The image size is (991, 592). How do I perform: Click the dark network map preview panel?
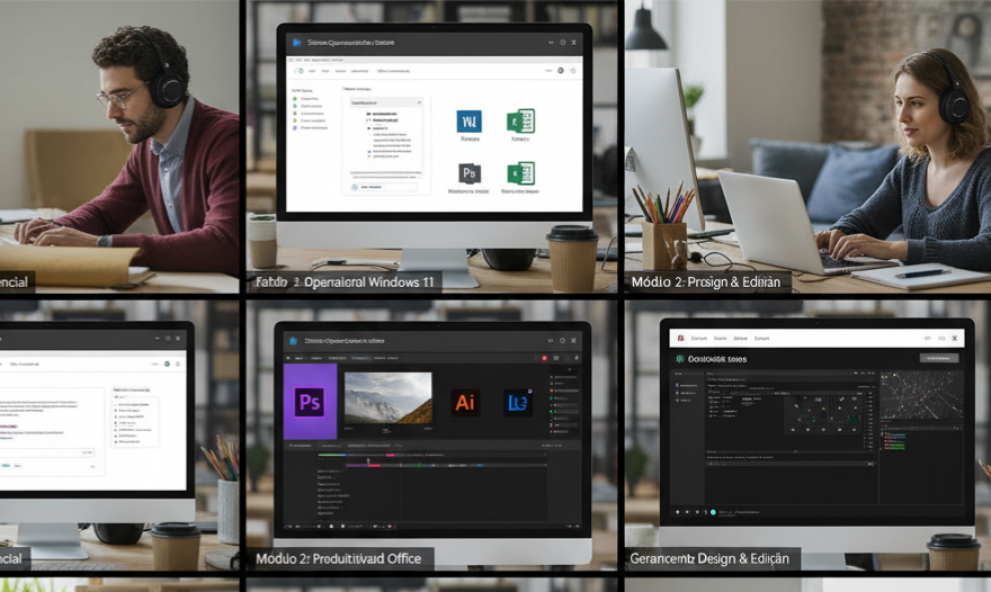point(921,396)
